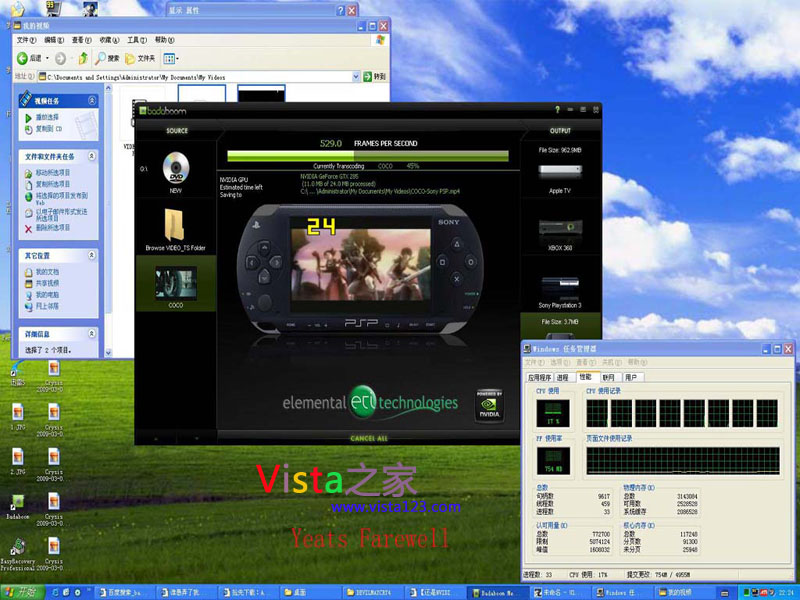Open the Views dropdown in Explorer toolbar
800x600 pixels.
[170, 59]
